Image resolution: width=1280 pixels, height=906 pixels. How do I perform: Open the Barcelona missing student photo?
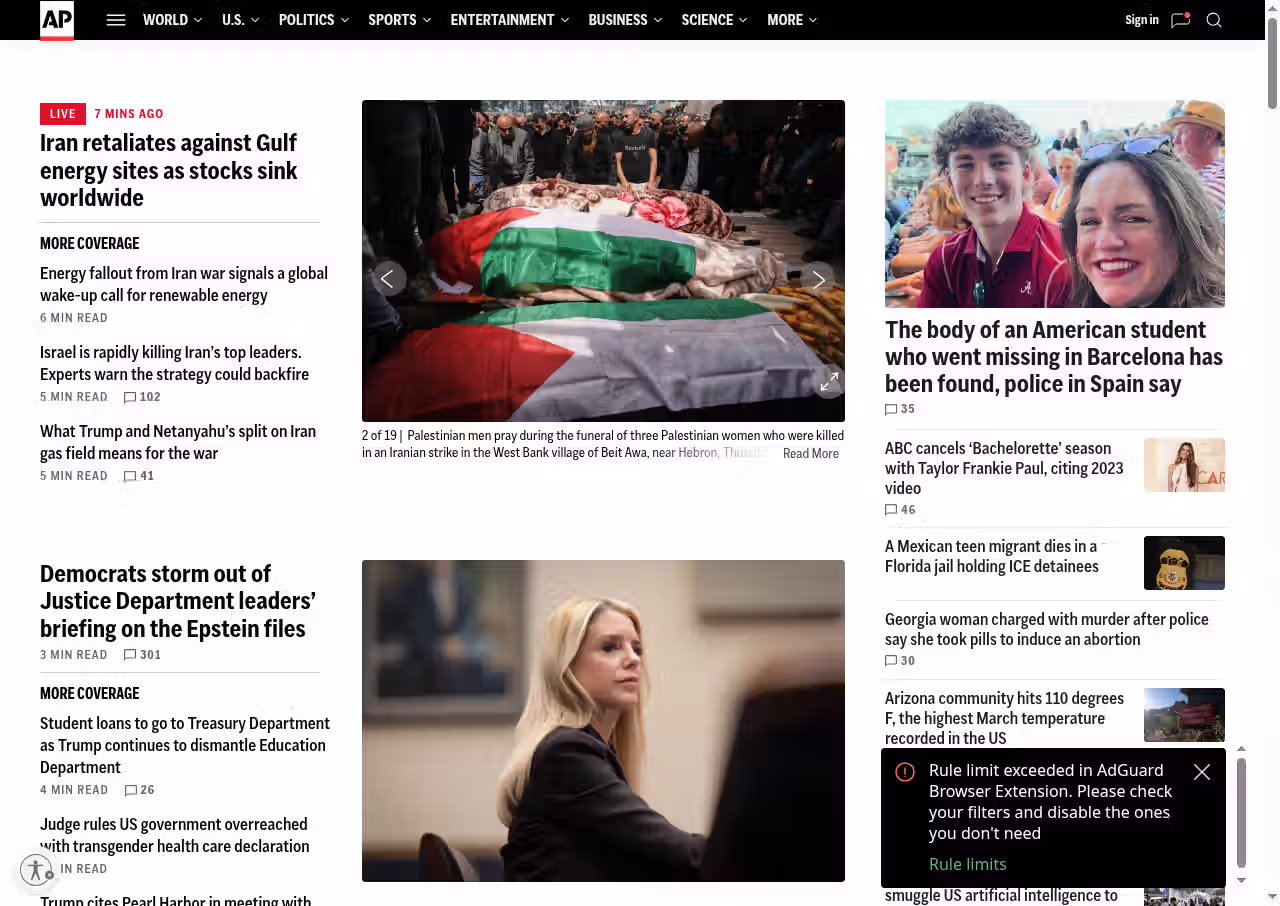coord(1054,204)
